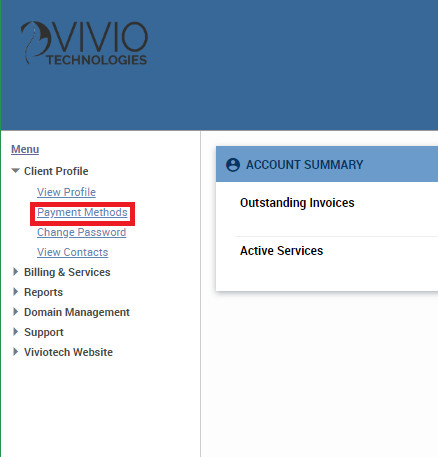Open the Payment Methods link
The image size is (438, 457).
pyautogui.click(x=82, y=212)
